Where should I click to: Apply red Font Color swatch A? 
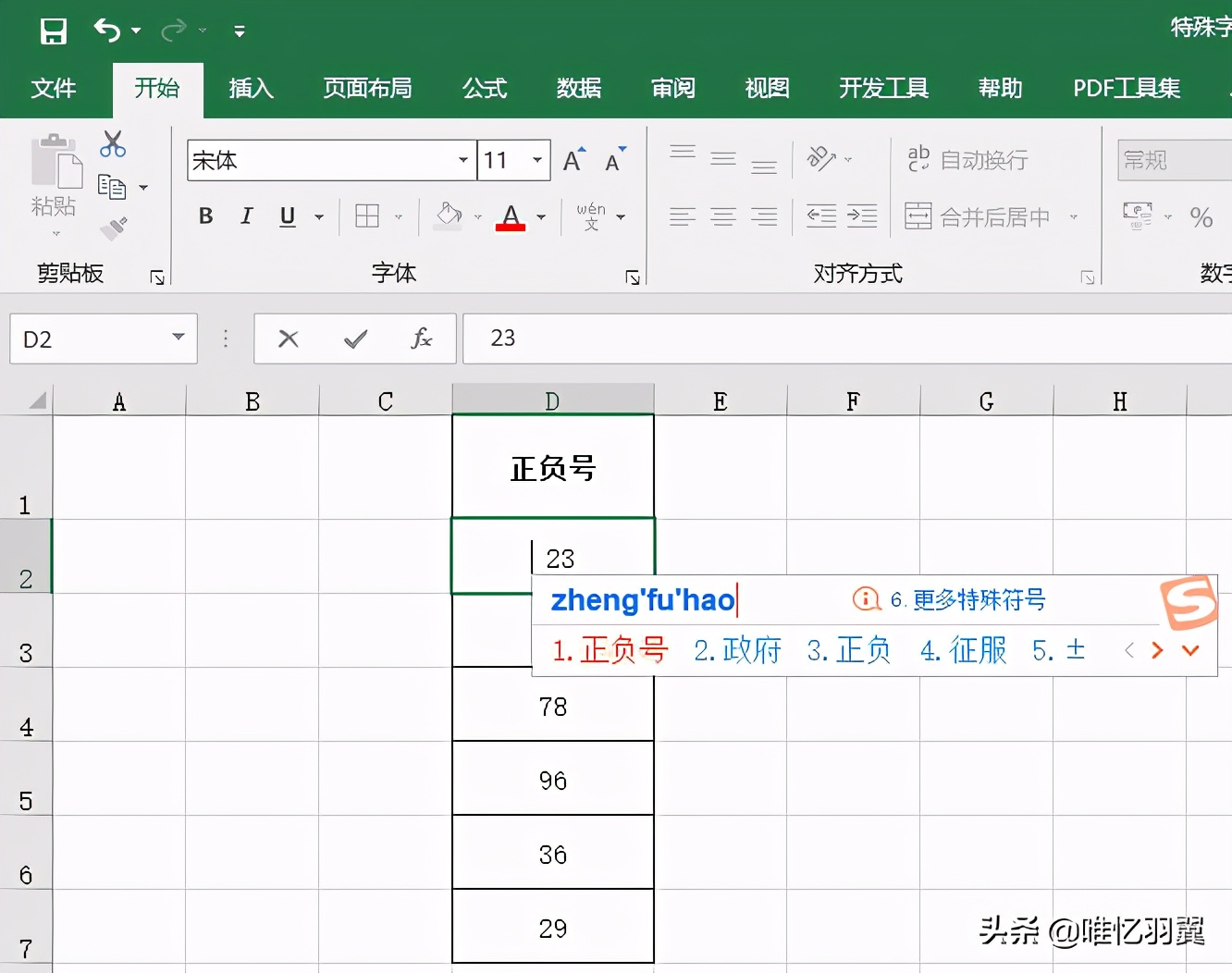[x=511, y=216]
